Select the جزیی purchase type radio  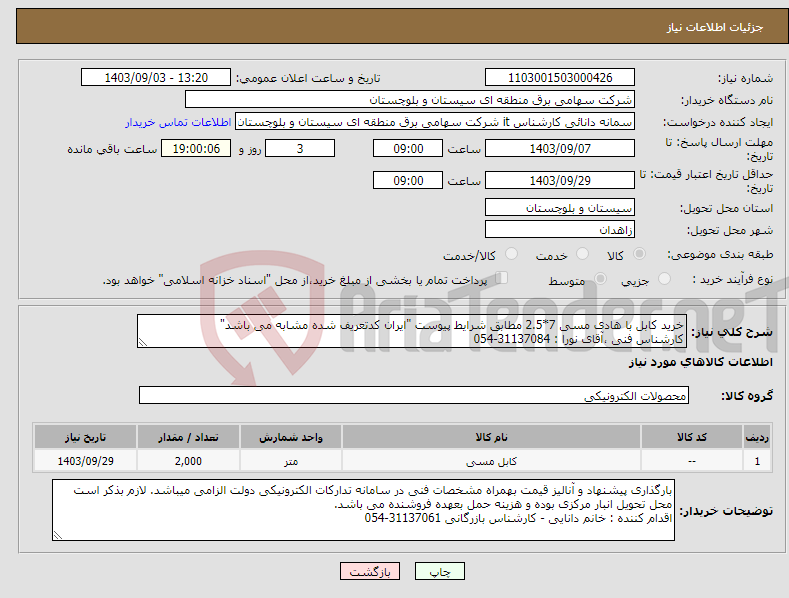click(664, 278)
